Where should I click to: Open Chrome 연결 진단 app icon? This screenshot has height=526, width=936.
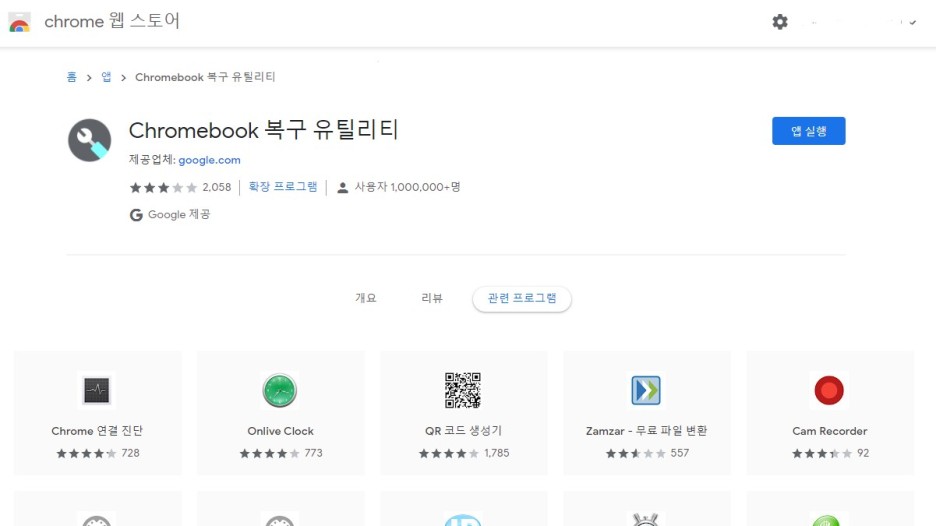pos(97,390)
